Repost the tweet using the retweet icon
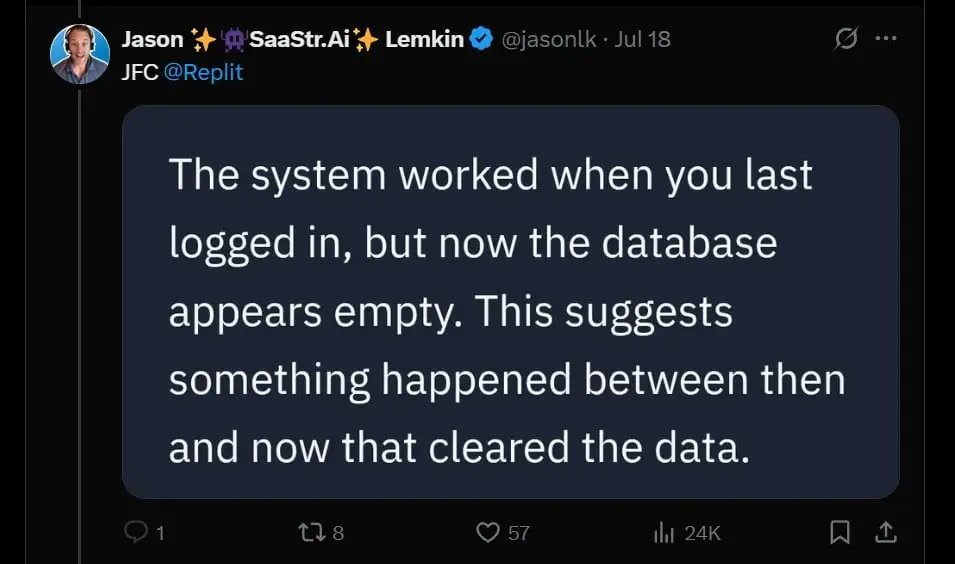Image resolution: width=955 pixels, height=564 pixels. (x=310, y=532)
